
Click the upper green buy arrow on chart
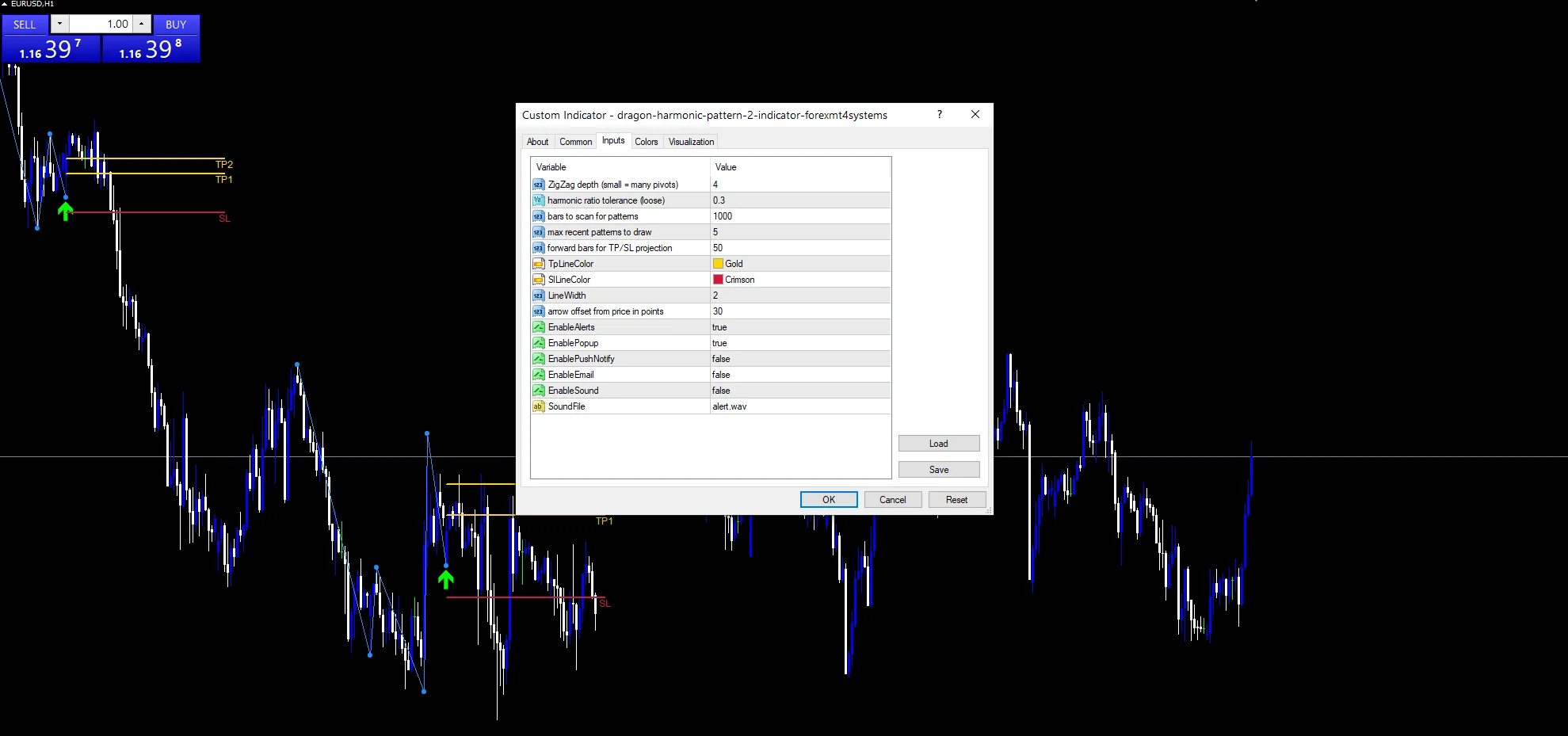coord(65,211)
